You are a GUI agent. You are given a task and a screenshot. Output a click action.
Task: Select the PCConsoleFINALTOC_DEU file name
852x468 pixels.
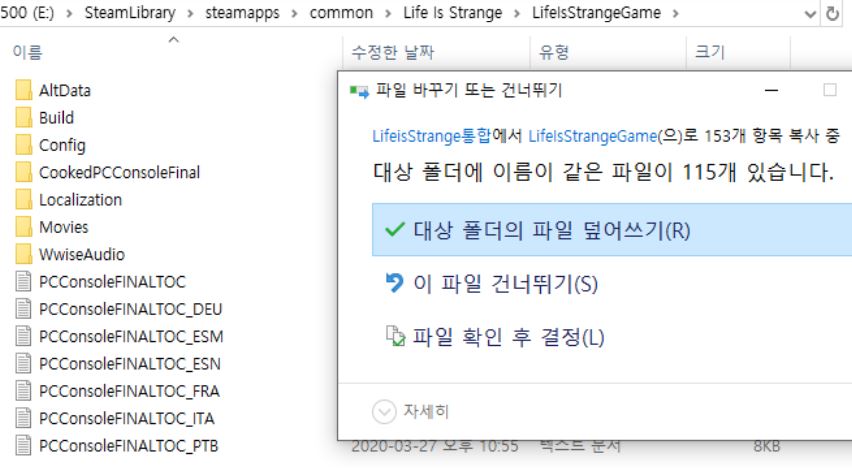click(x=130, y=309)
